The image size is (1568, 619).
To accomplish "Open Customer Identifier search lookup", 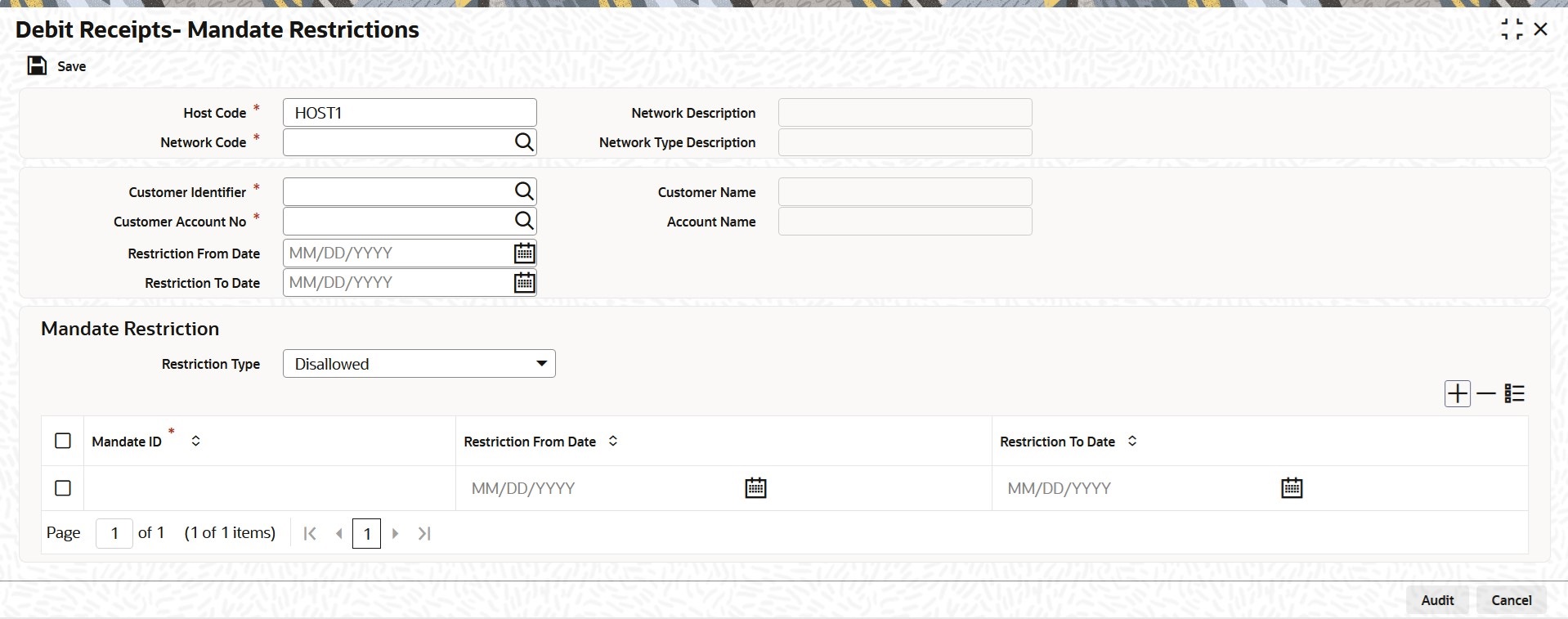I will tap(524, 192).
